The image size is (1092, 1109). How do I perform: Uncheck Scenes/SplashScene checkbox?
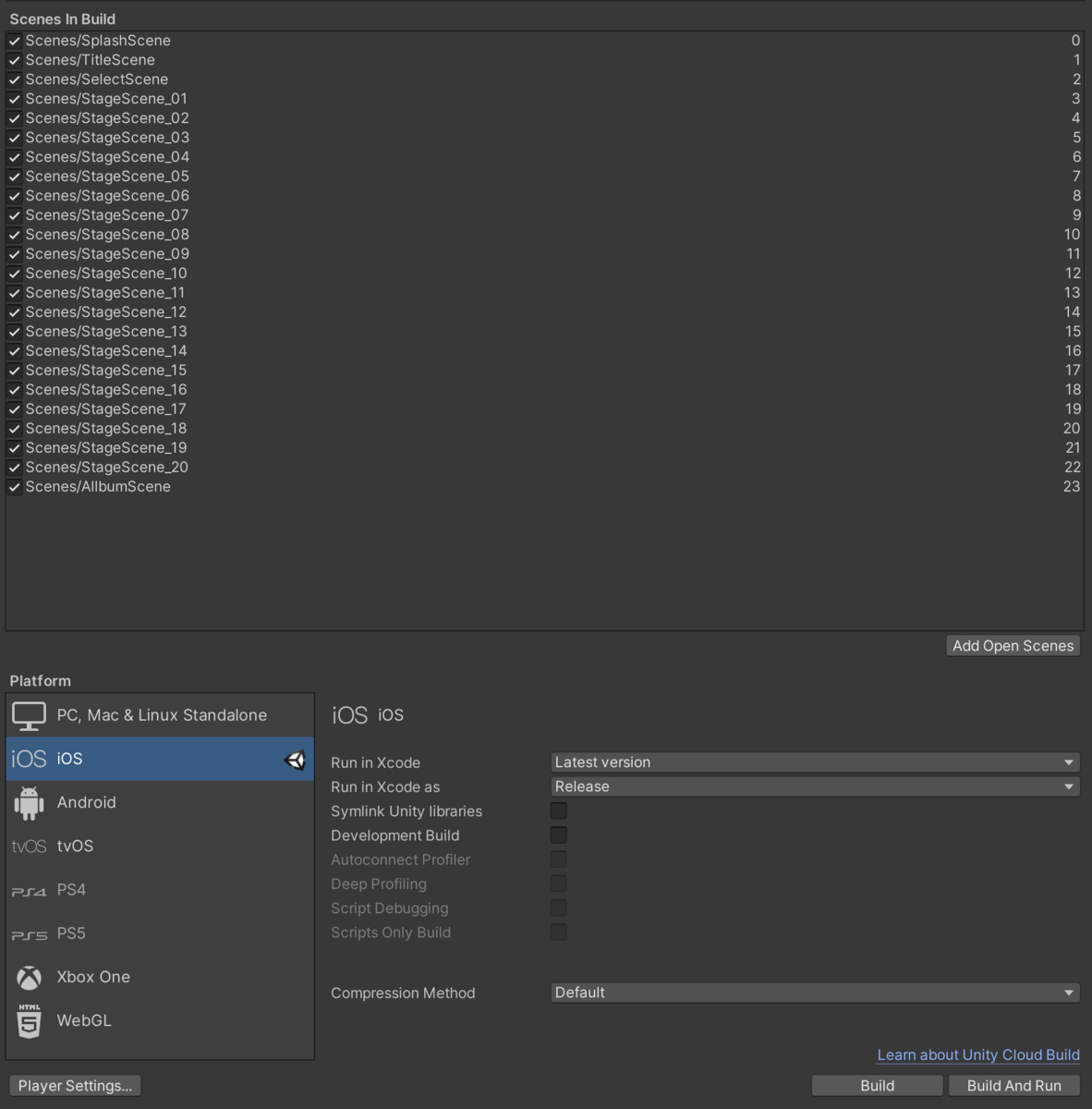pos(14,41)
